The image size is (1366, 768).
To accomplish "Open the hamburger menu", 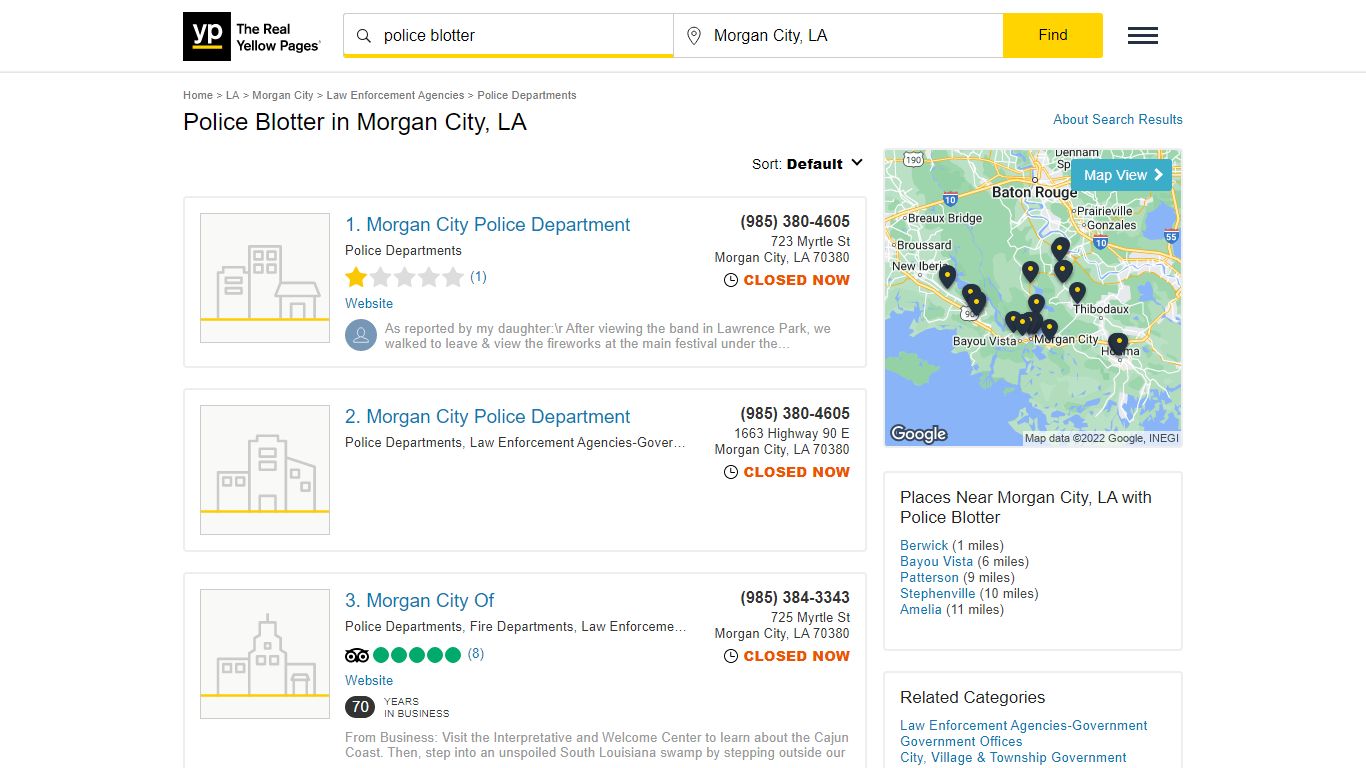I will [x=1143, y=36].
